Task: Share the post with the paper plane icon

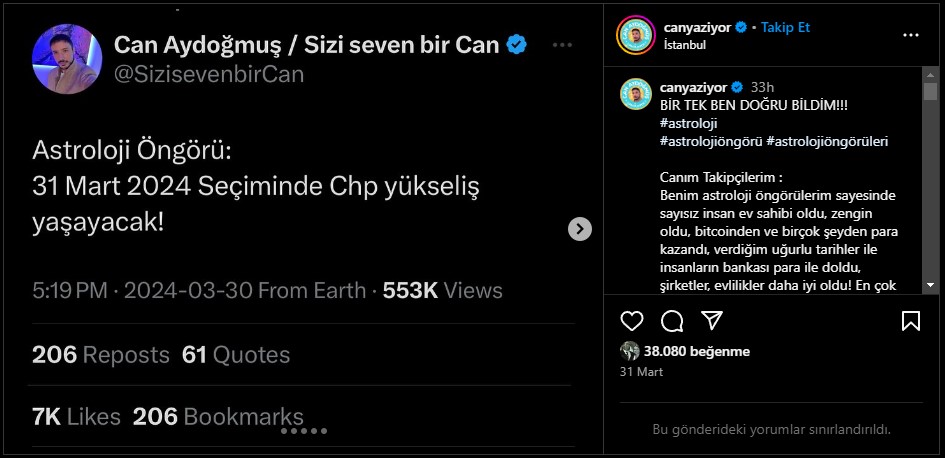Action: click(x=711, y=320)
